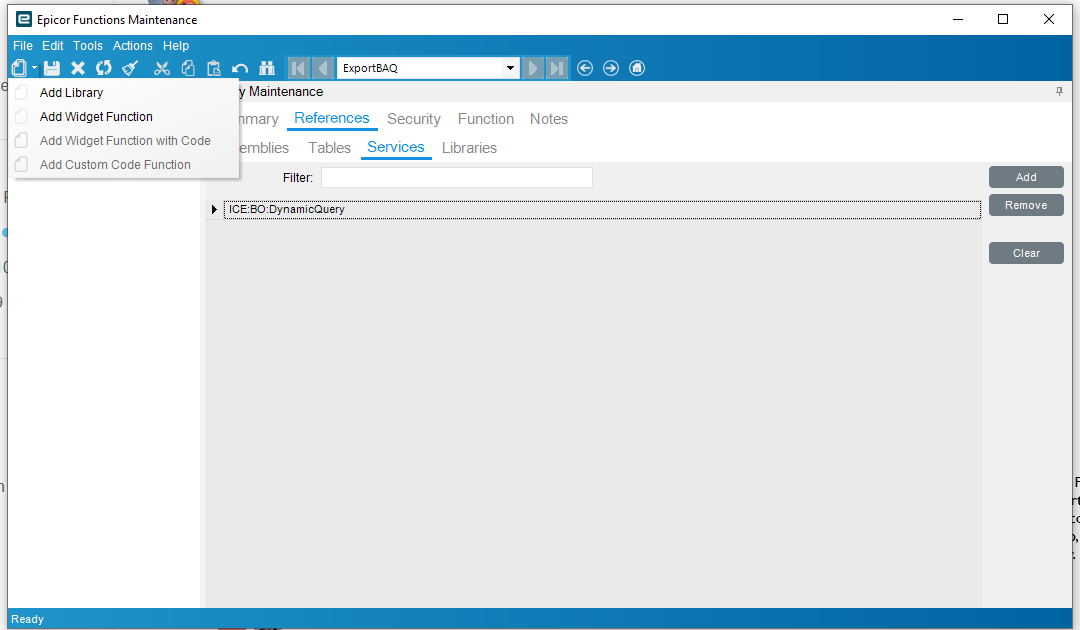
Task: Open the Actions menu
Action: tap(133, 45)
